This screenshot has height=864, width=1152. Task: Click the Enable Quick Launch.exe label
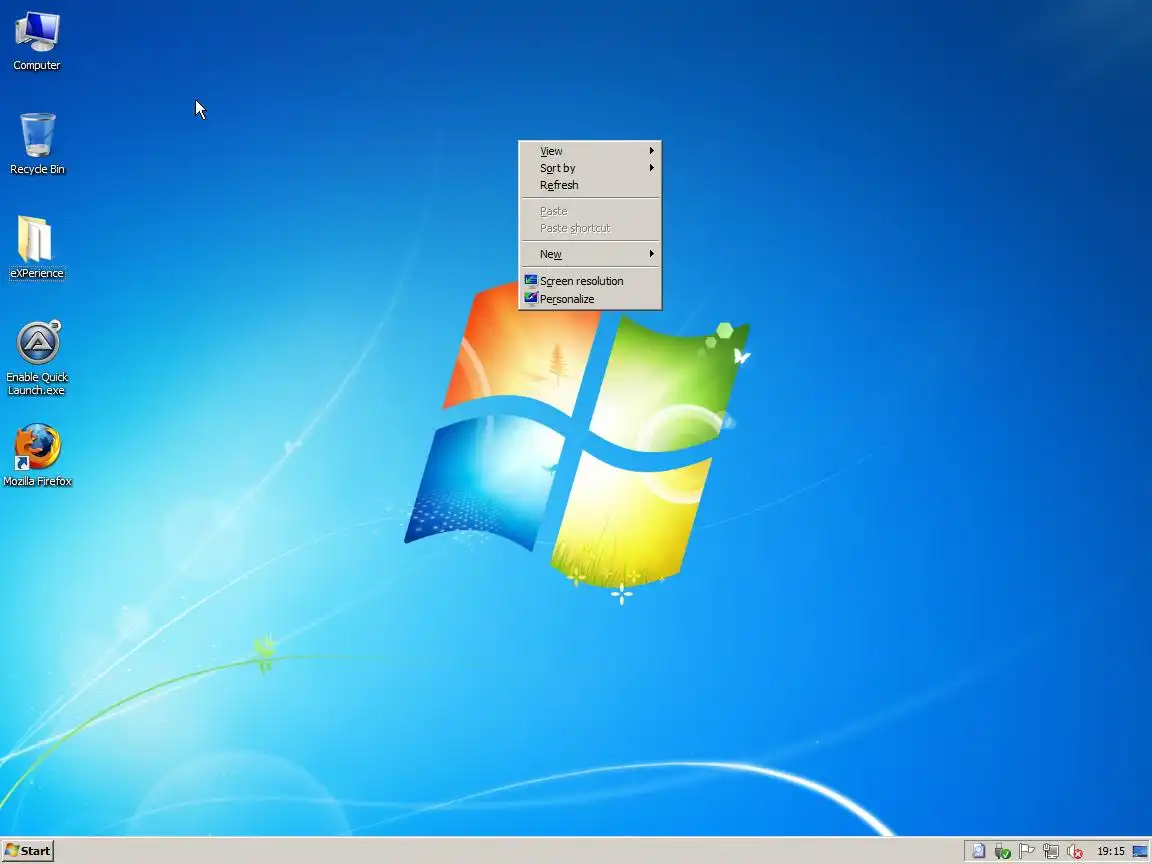[37, 384]
